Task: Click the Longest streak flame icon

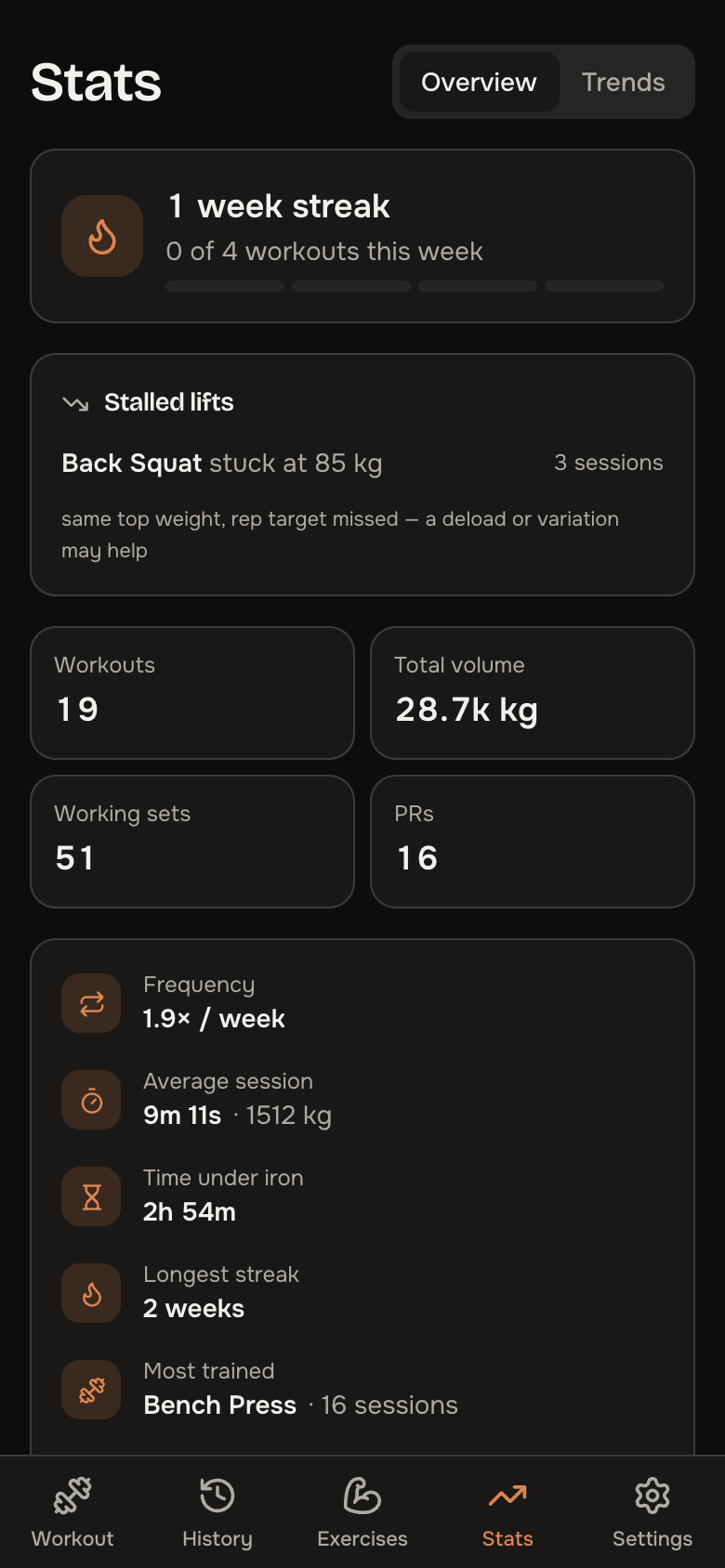Action: (x=91, y=1293)
